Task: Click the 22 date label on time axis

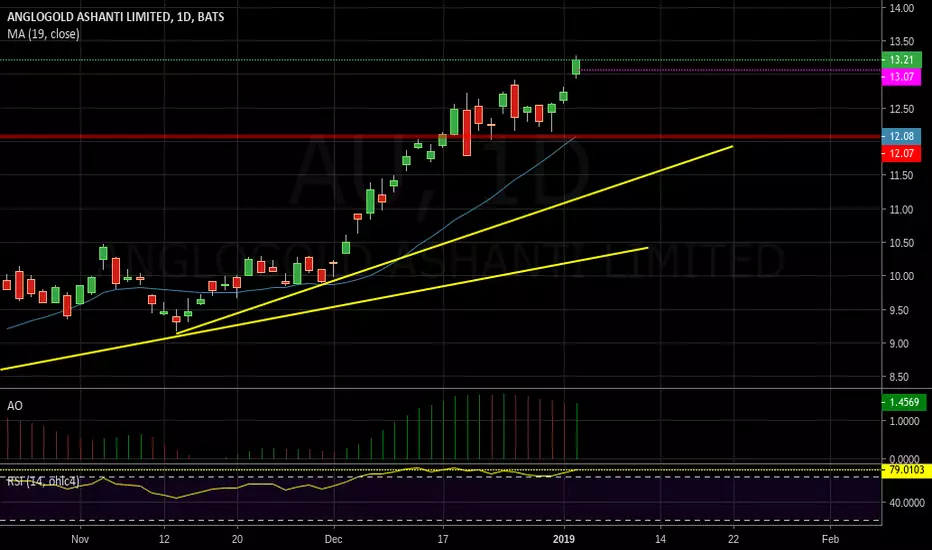Action: click(x=733, y=539)
